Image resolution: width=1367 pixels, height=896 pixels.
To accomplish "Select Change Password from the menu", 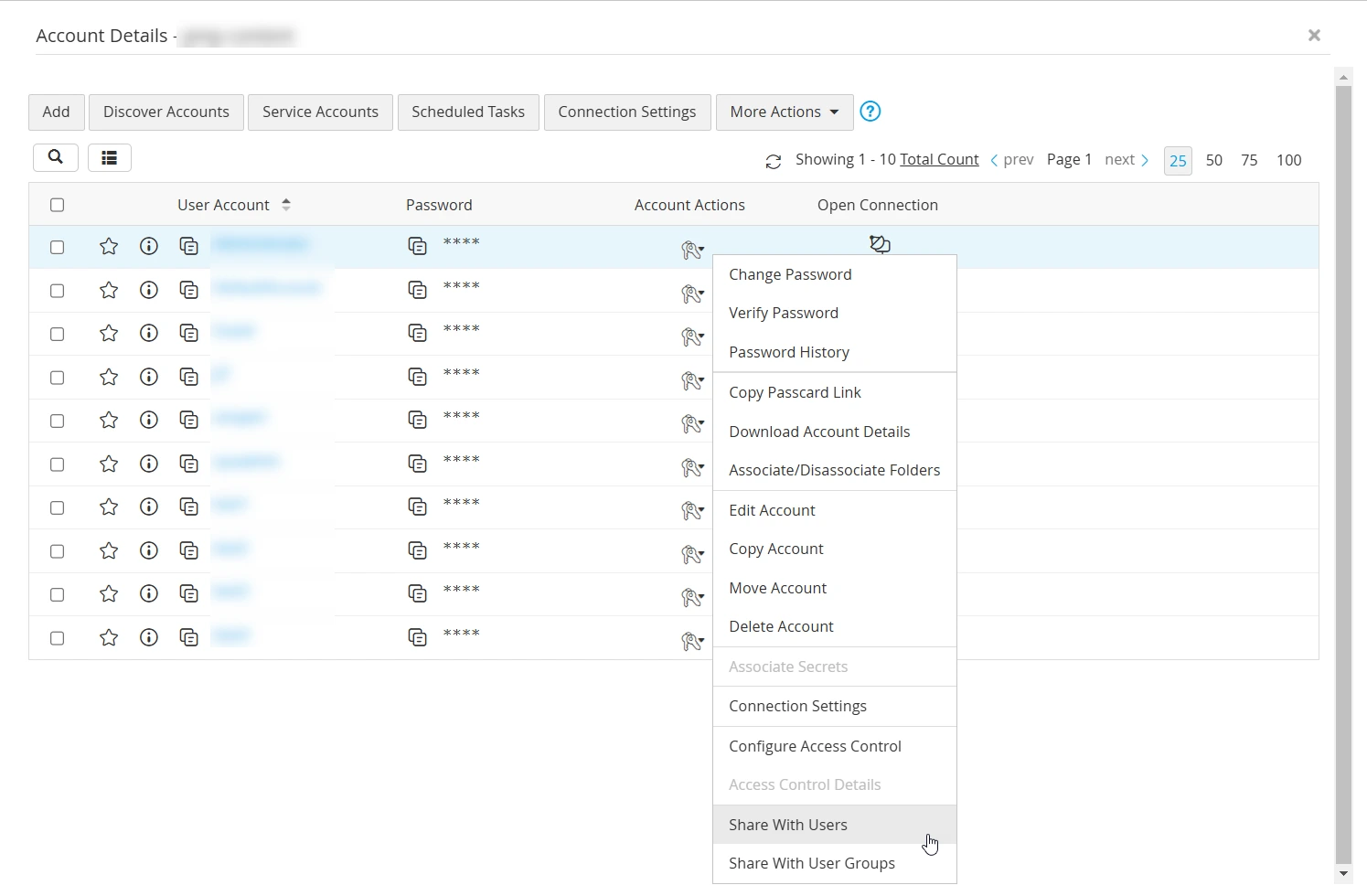I will [x=790, y=274].
